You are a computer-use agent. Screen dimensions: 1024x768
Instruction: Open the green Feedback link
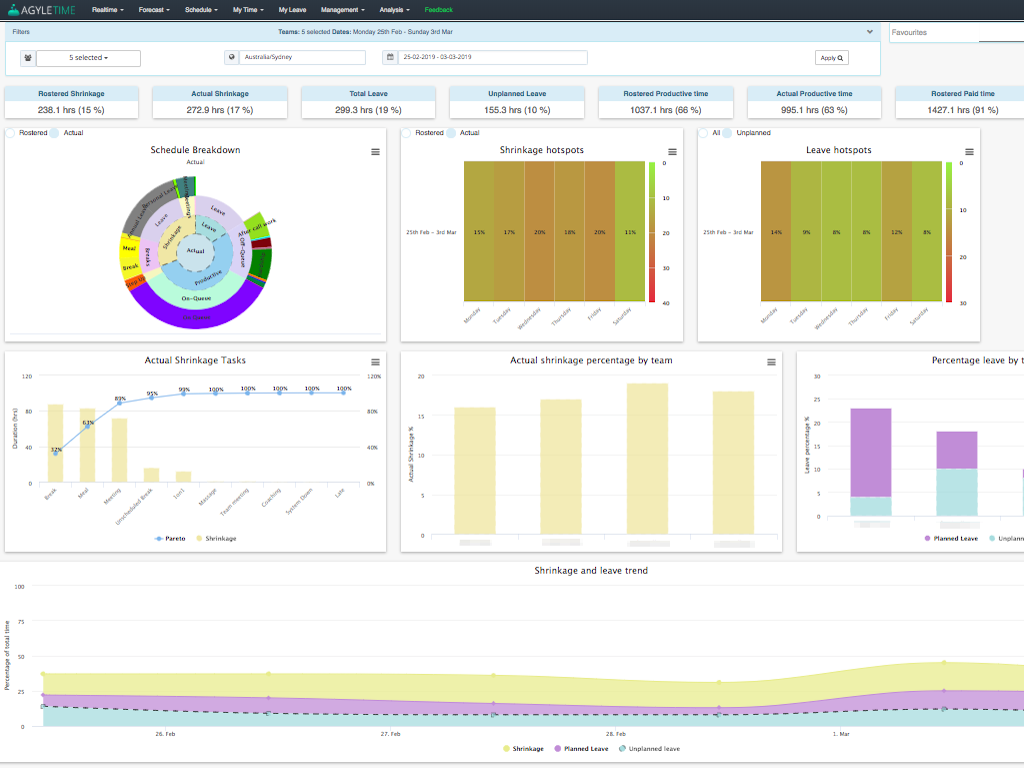point(438,9)
